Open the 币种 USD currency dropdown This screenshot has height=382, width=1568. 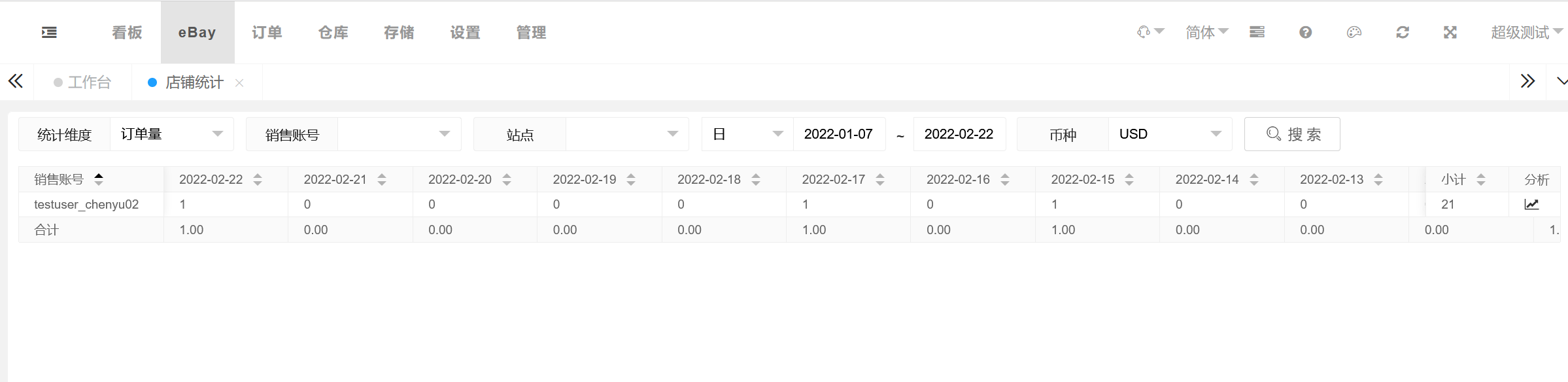pos(1170,134)
